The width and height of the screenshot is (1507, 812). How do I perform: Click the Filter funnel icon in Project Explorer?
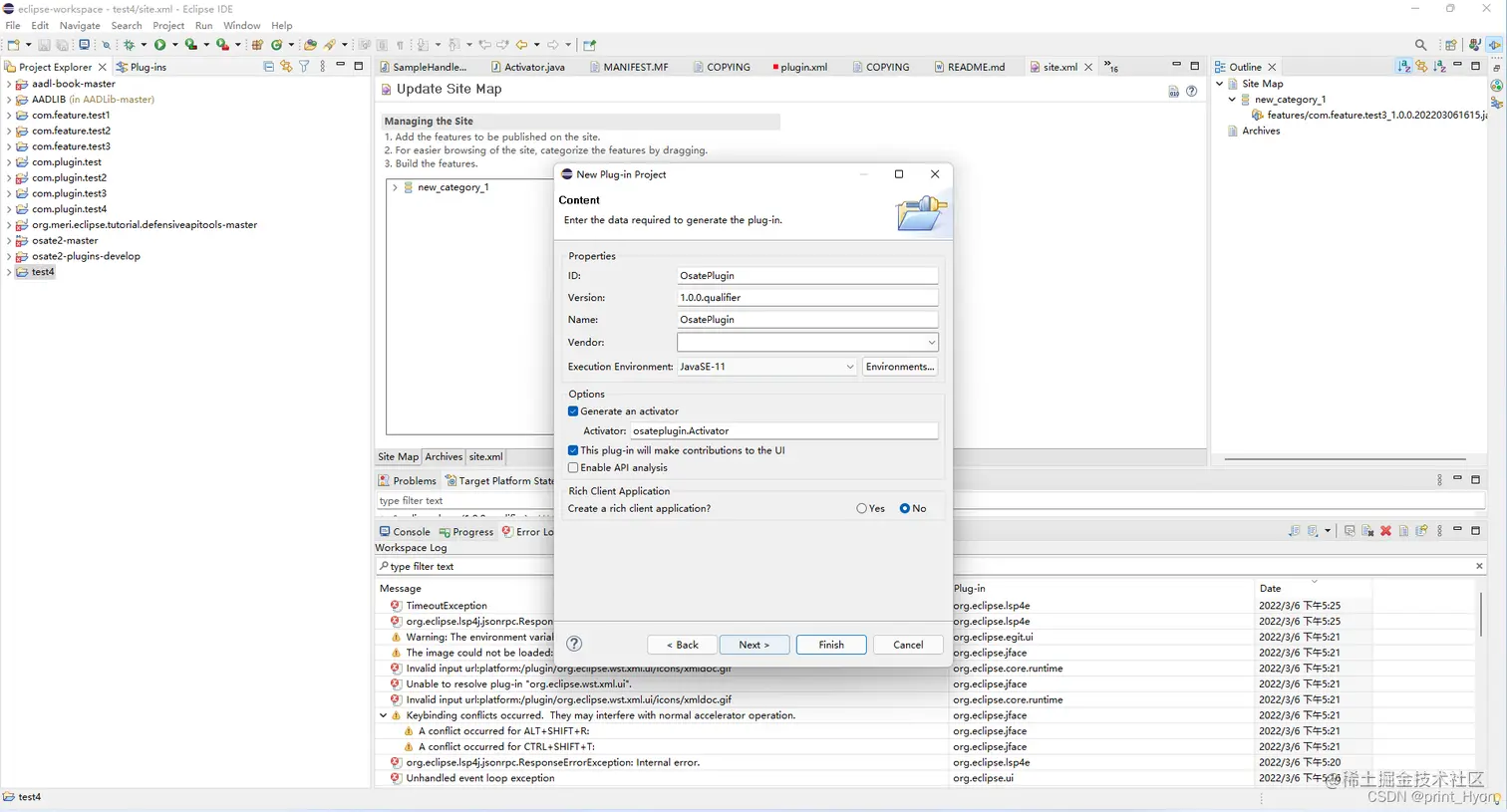tap(304, 67)
